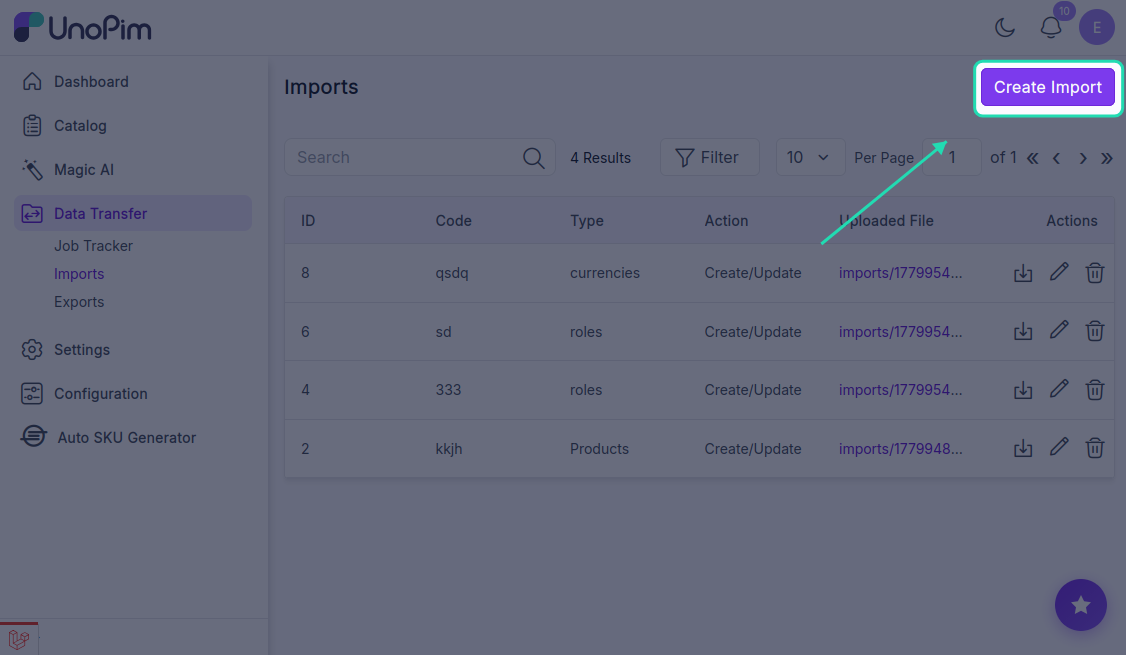The image size is (1126, 655).
Task: Edit import kkjh
Action: click(1058, 447)
